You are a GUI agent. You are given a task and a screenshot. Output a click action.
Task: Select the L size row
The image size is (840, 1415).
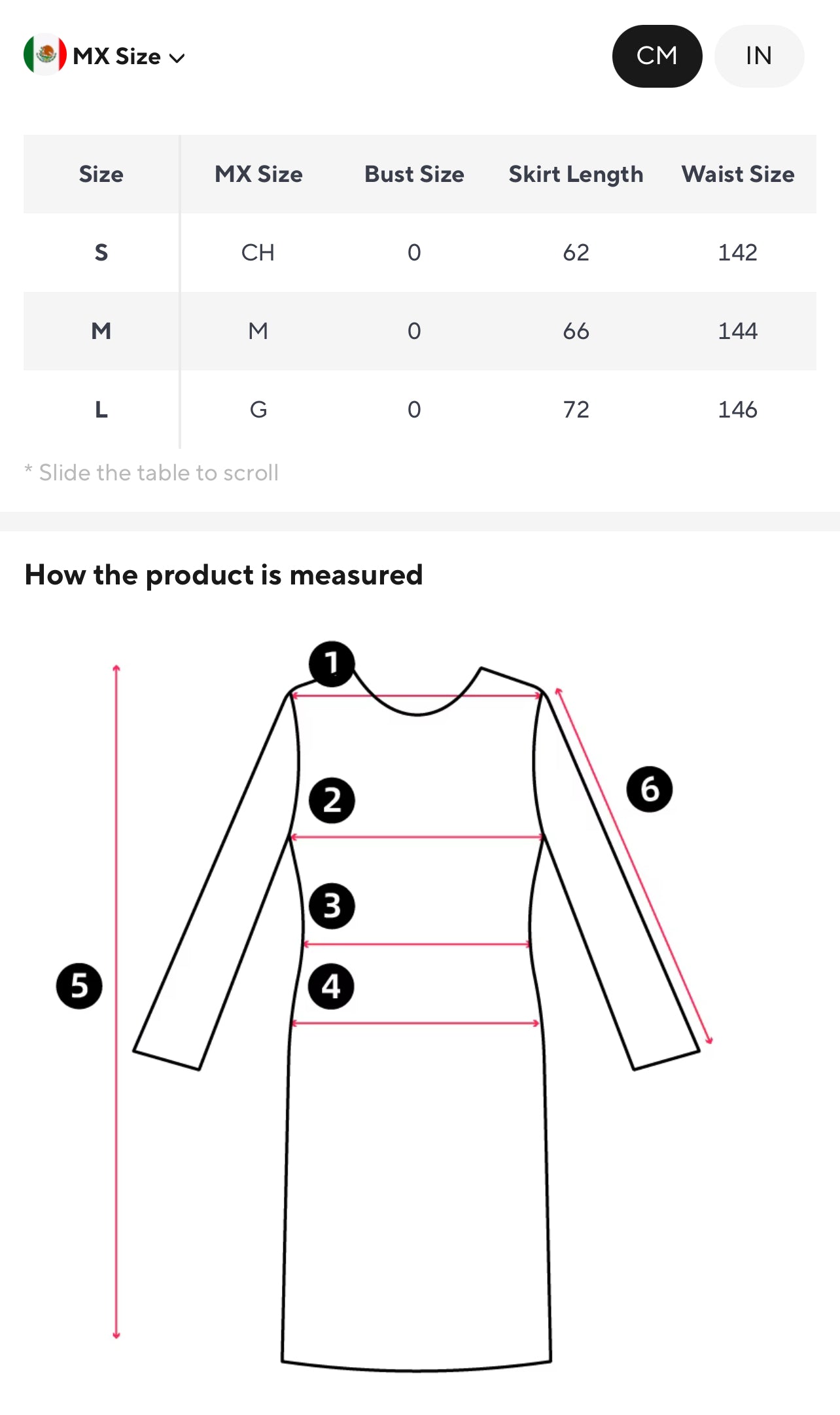[x=101, y=410]
